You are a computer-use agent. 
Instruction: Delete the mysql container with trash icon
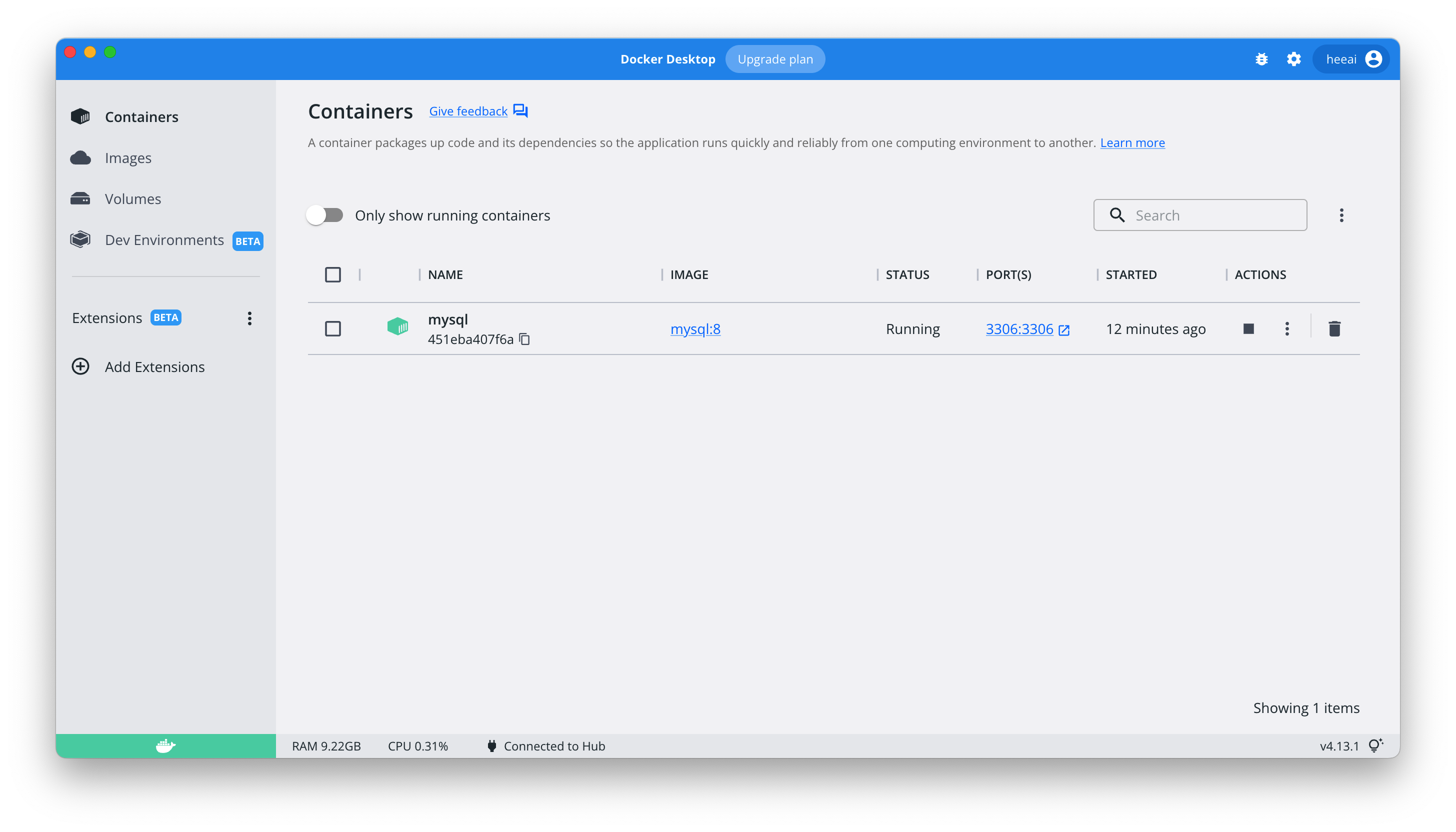[x=1334, y=328]
